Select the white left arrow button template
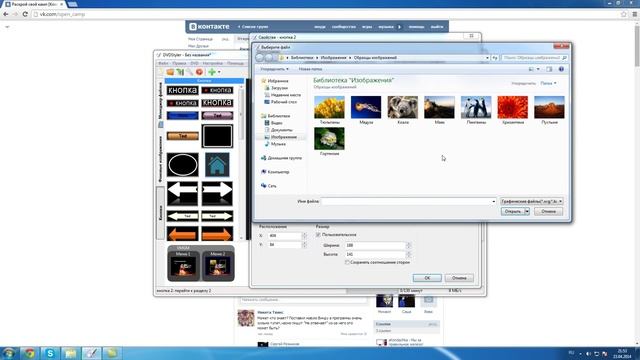Image resolution: width=640 pixels, height=360 pixels. [x=182, y=193]
